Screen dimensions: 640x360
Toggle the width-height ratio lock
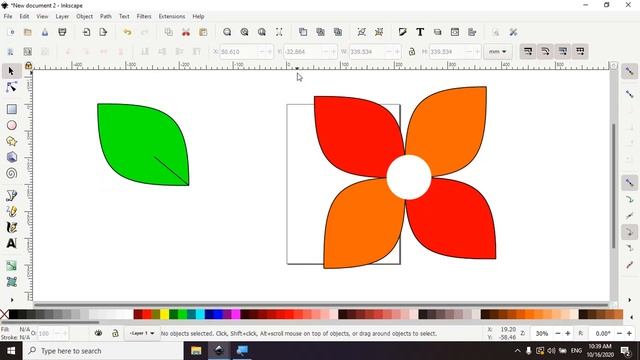(411, 52)
